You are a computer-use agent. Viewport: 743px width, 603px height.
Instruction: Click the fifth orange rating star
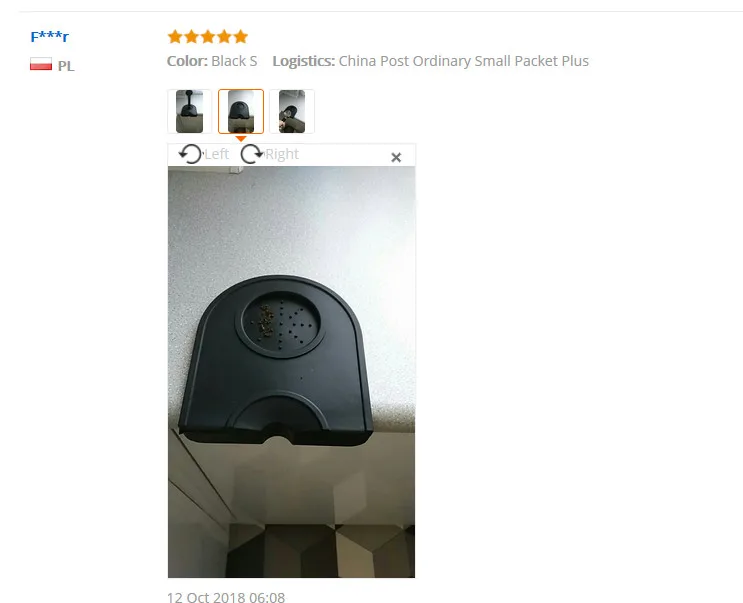(241, 36)
